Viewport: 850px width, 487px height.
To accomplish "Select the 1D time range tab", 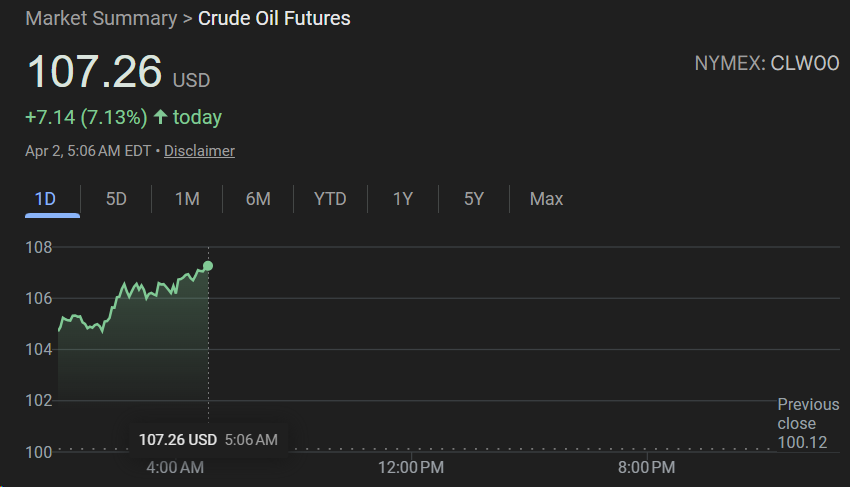I will [x=45, y=199].
